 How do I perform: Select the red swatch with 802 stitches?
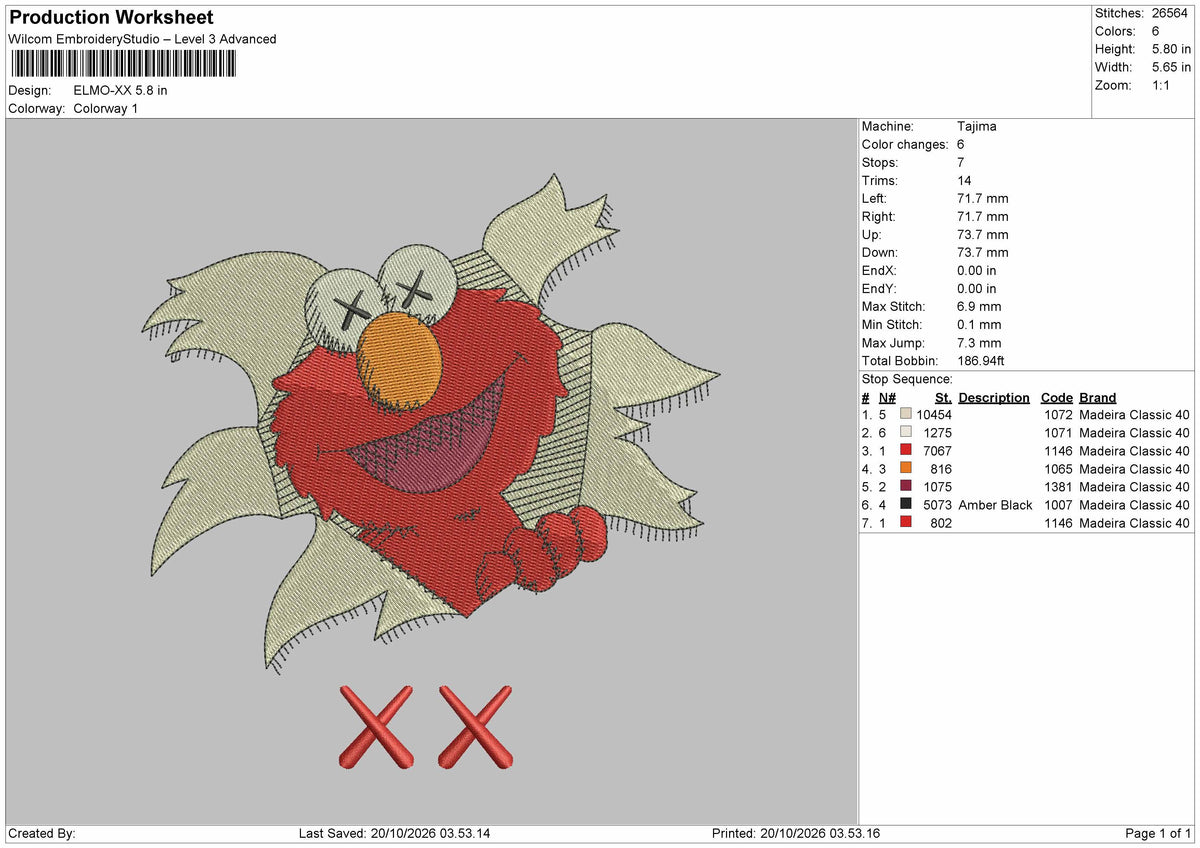coord(906,522)
